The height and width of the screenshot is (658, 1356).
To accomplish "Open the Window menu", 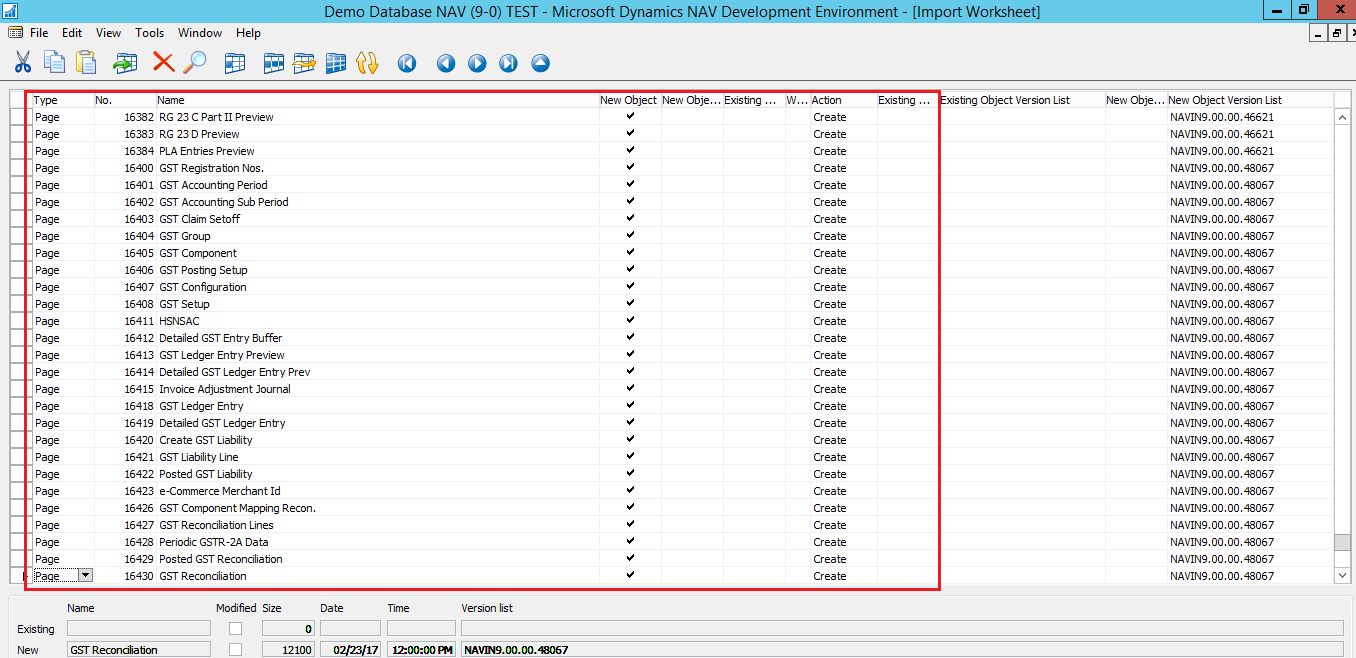I will (200, 33).
